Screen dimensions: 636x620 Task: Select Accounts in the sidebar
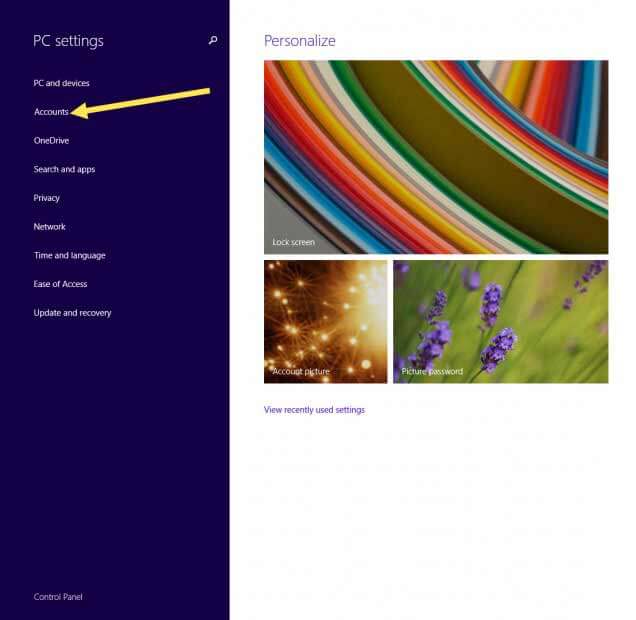(x=51, y=112)
